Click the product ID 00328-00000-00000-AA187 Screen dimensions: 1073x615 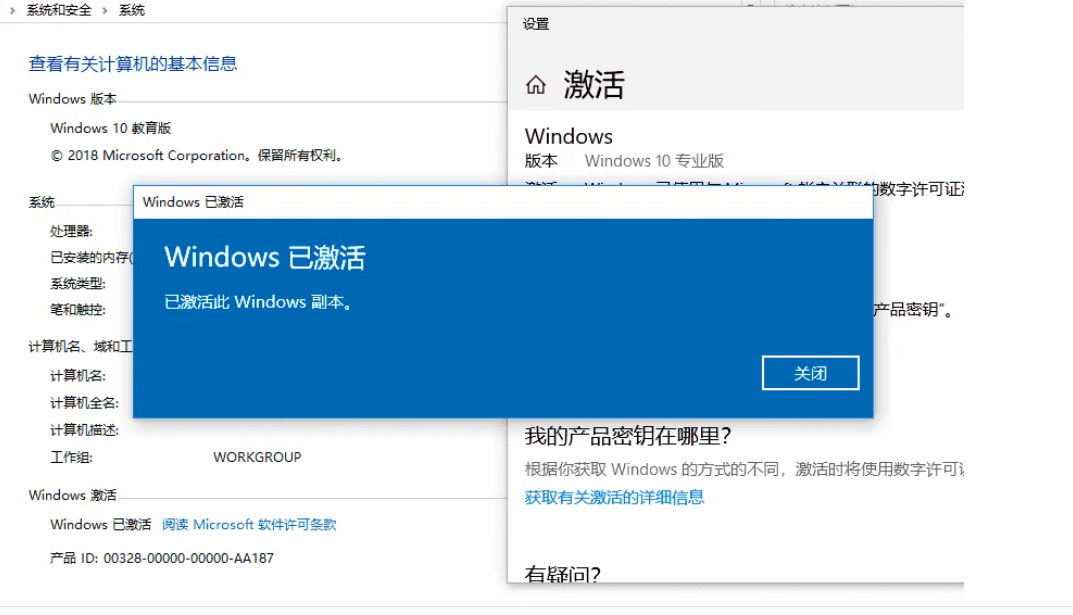189,558
